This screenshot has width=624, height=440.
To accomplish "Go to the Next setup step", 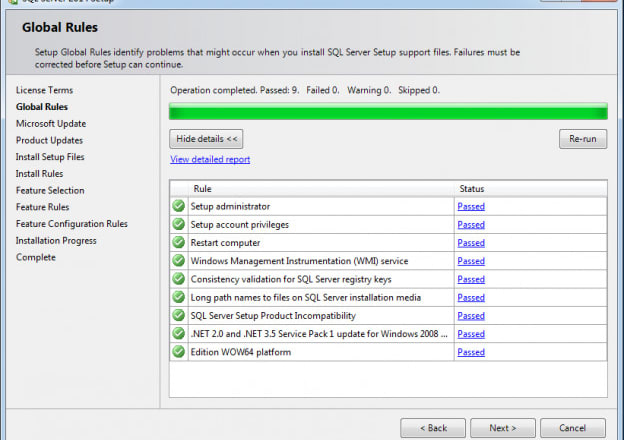I will (x=503, y=428).
